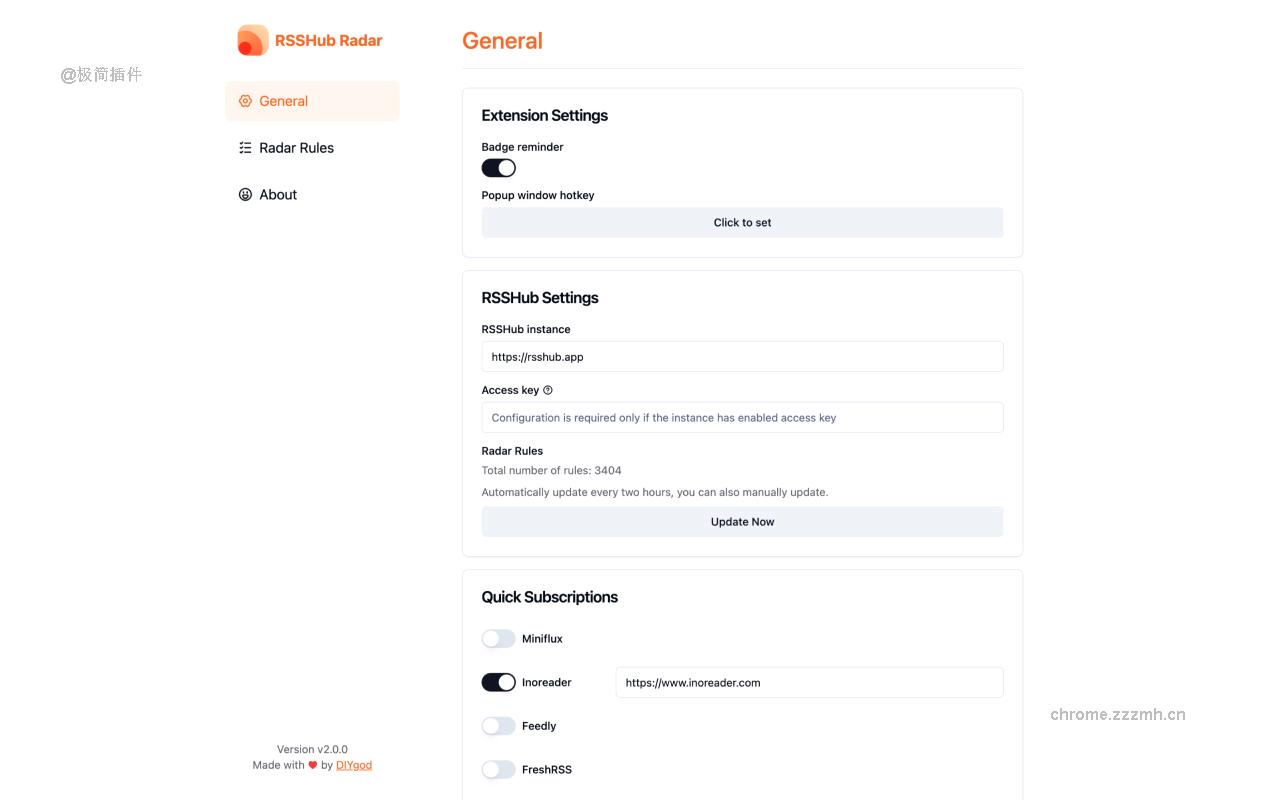Click the 'Click to set' hotkey button
The width and height of the screenshot is (1280, 800).
click(x=742, y=223)
